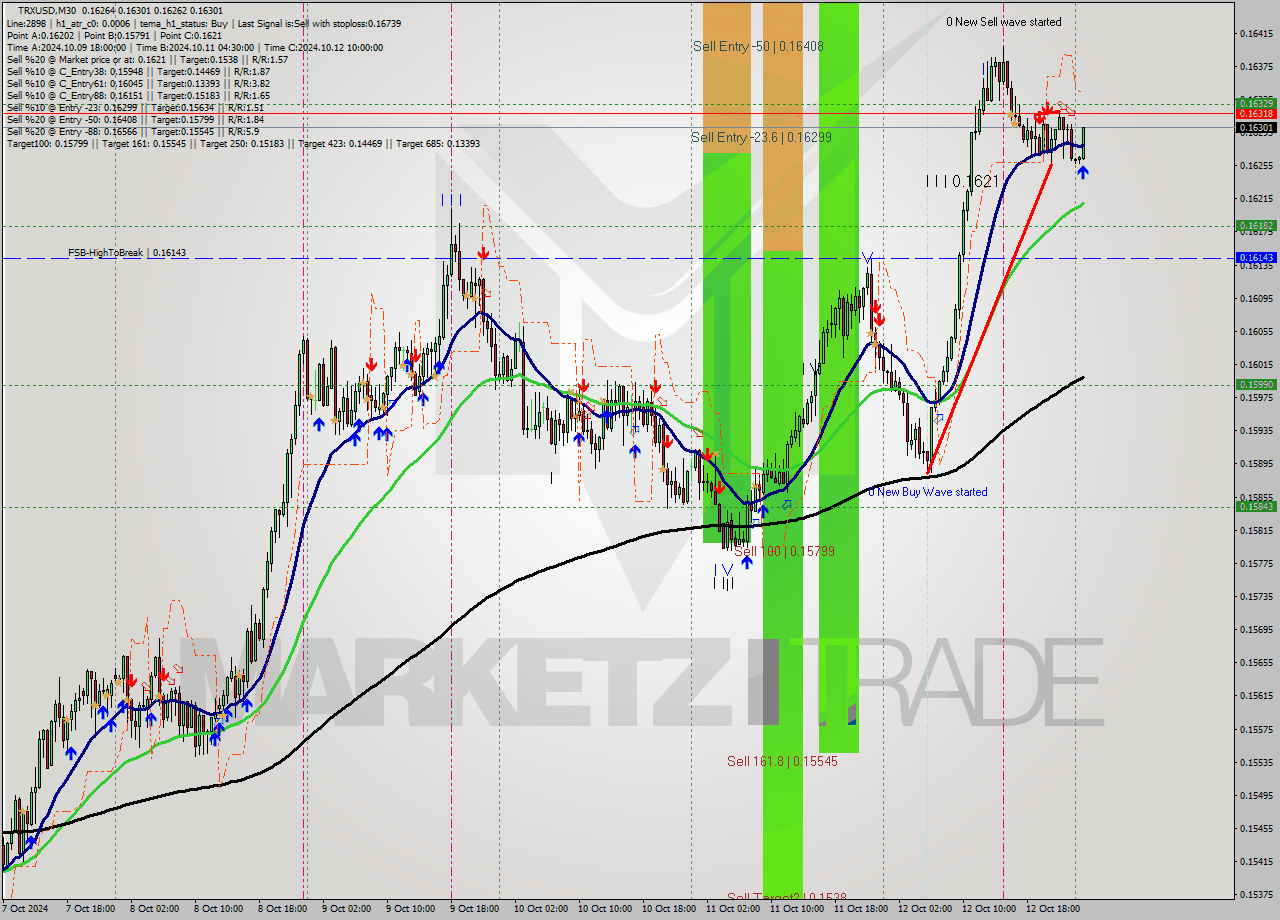Image resolution: width=1280 pixels, height=920 pixels.
Task: Click the 'Target100: 0.15799' targets line
Action: 243,143
